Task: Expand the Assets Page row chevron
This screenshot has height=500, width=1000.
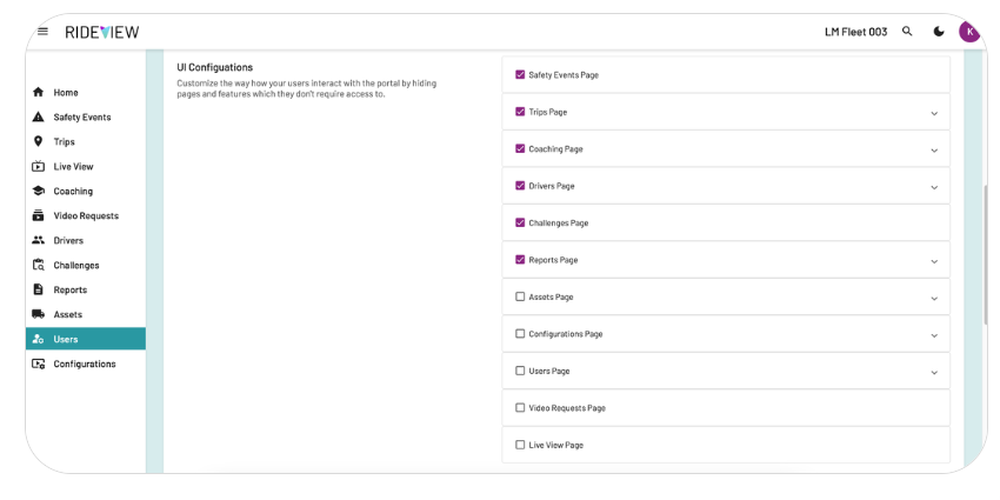Action: [x=934, y=298]
